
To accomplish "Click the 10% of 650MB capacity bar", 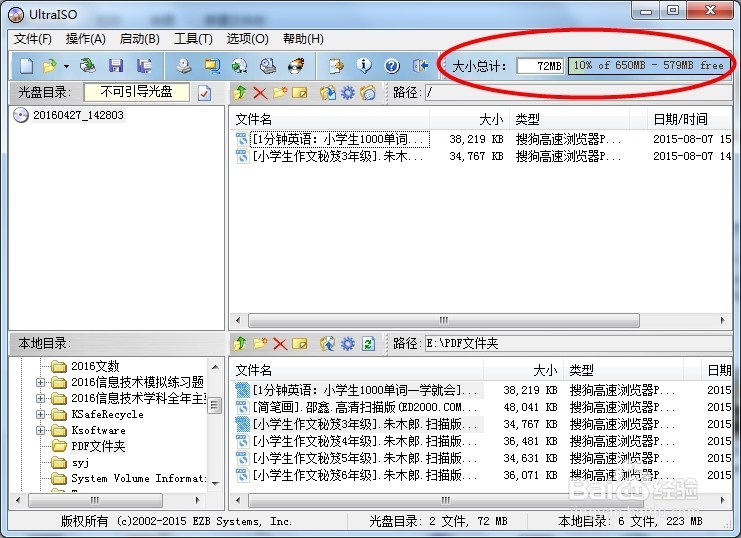I will 649,66.
